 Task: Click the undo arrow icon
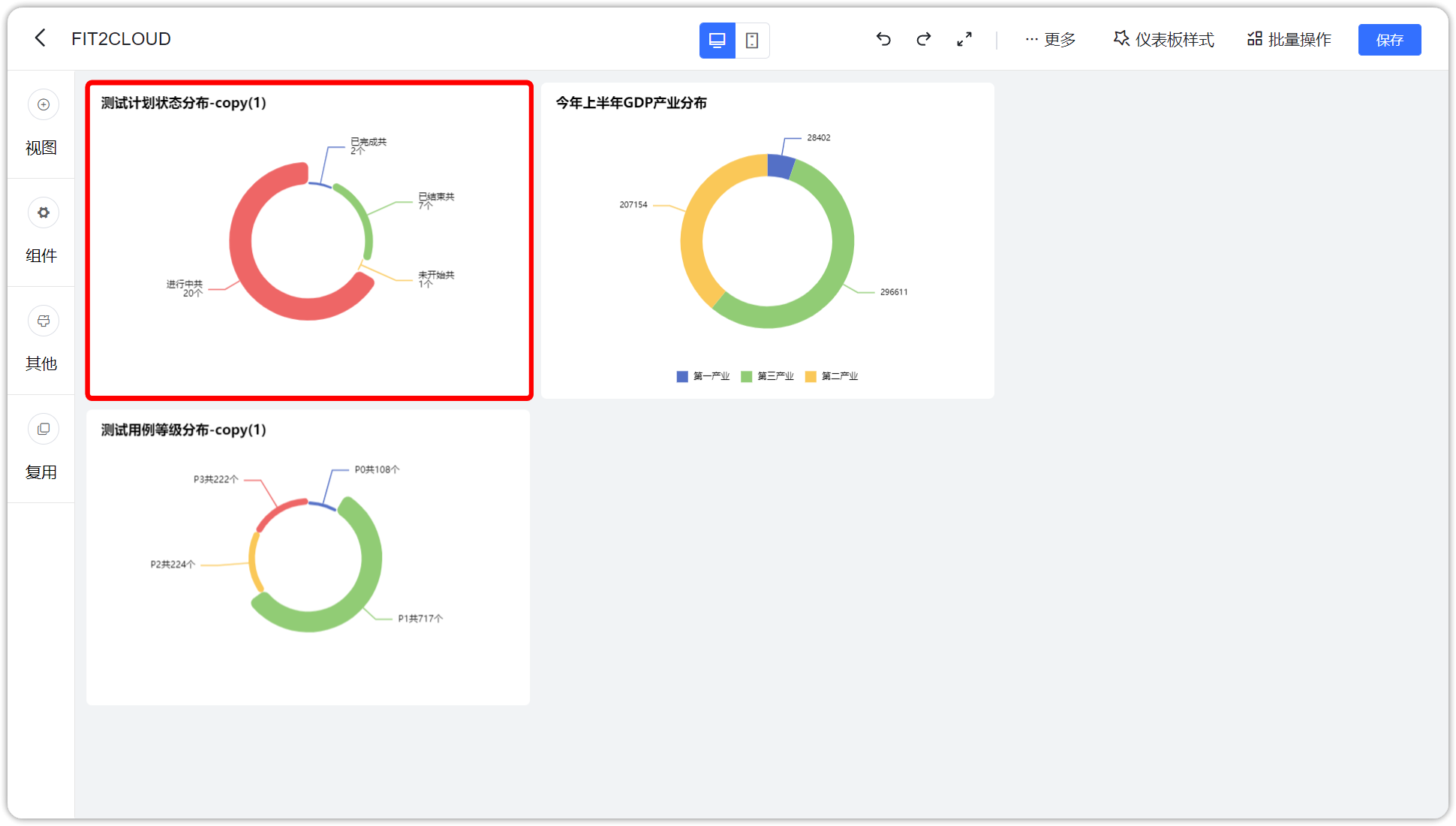pos(883,39)
